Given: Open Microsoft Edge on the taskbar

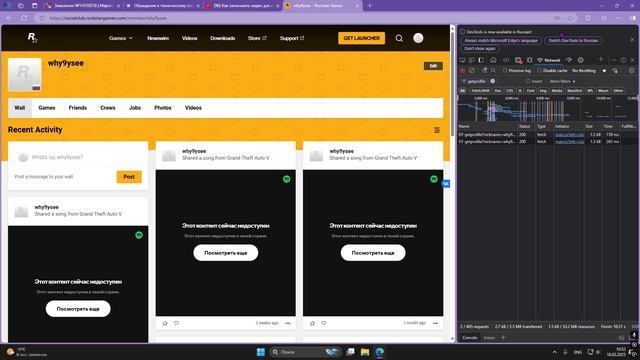Looking at the screenshot, I should (380, 352).
